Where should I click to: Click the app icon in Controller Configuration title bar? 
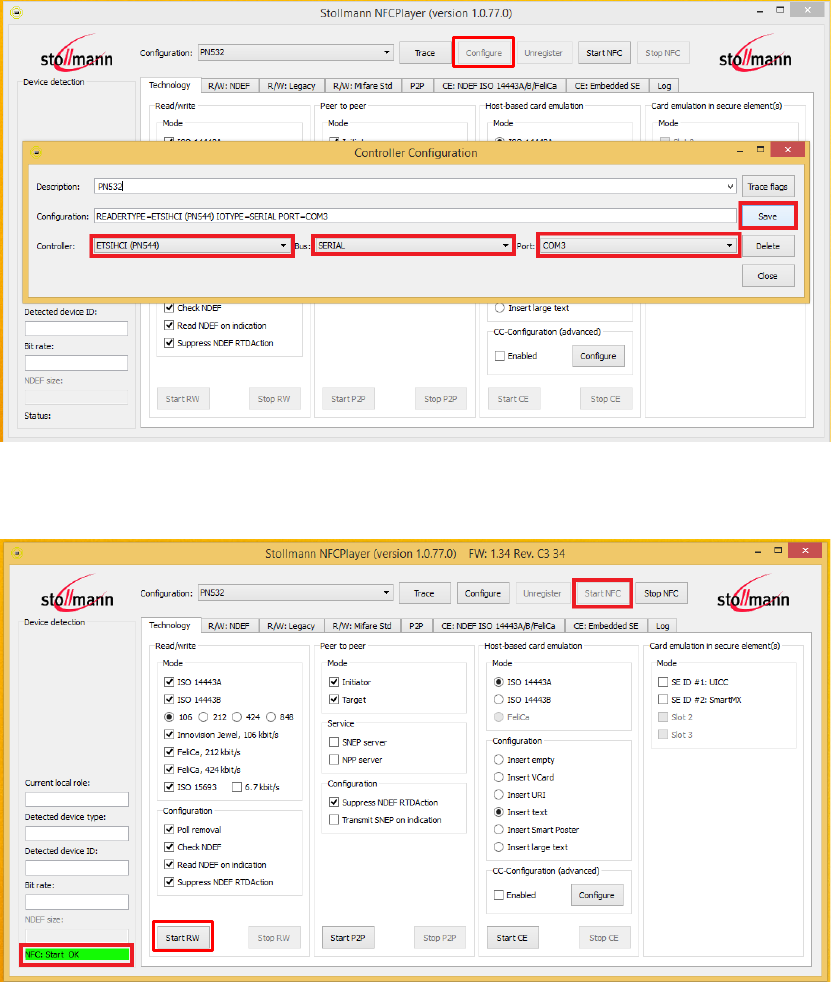[x=36, y=152]
